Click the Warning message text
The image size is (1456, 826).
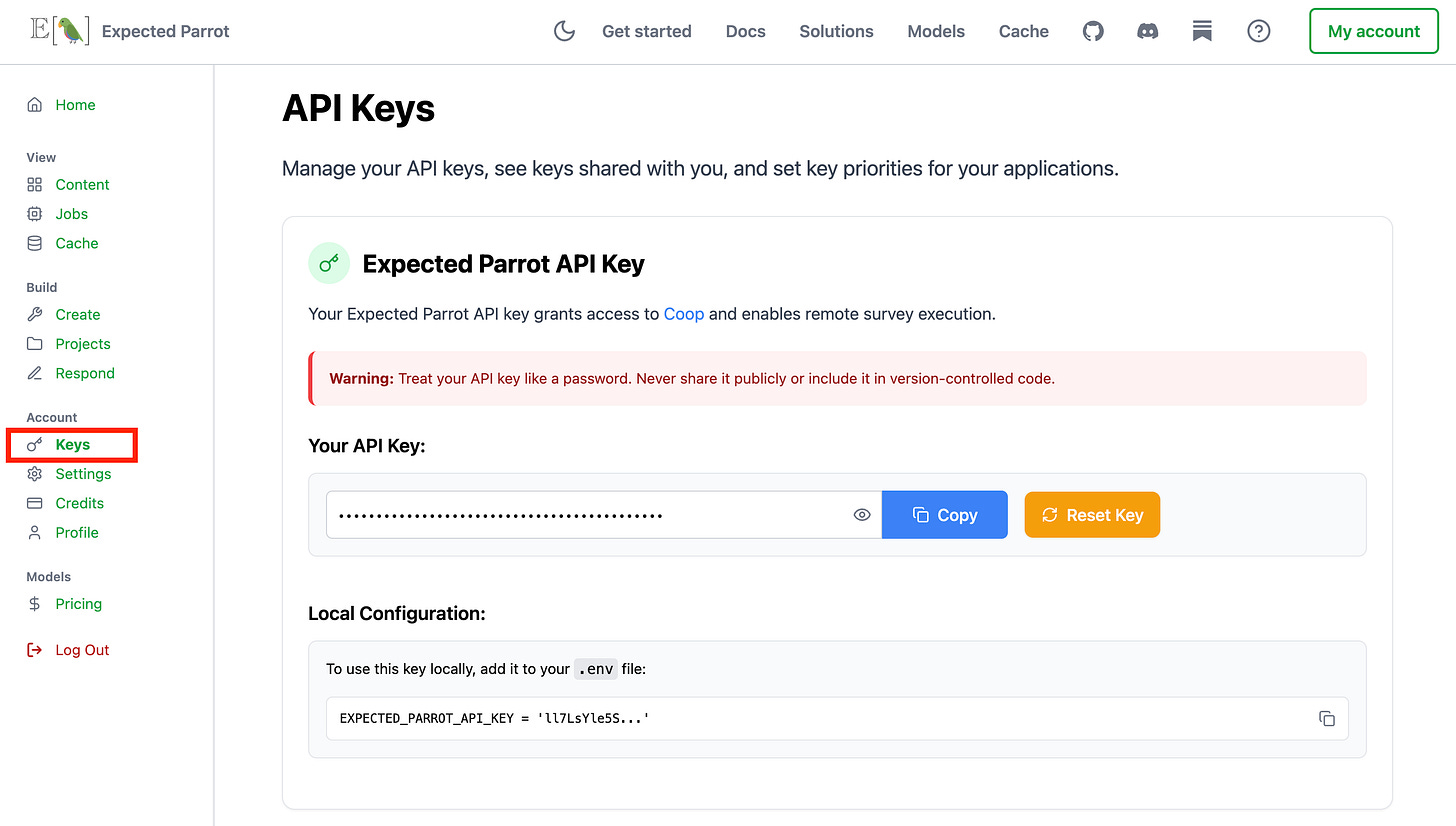click(x=692, y=378)
